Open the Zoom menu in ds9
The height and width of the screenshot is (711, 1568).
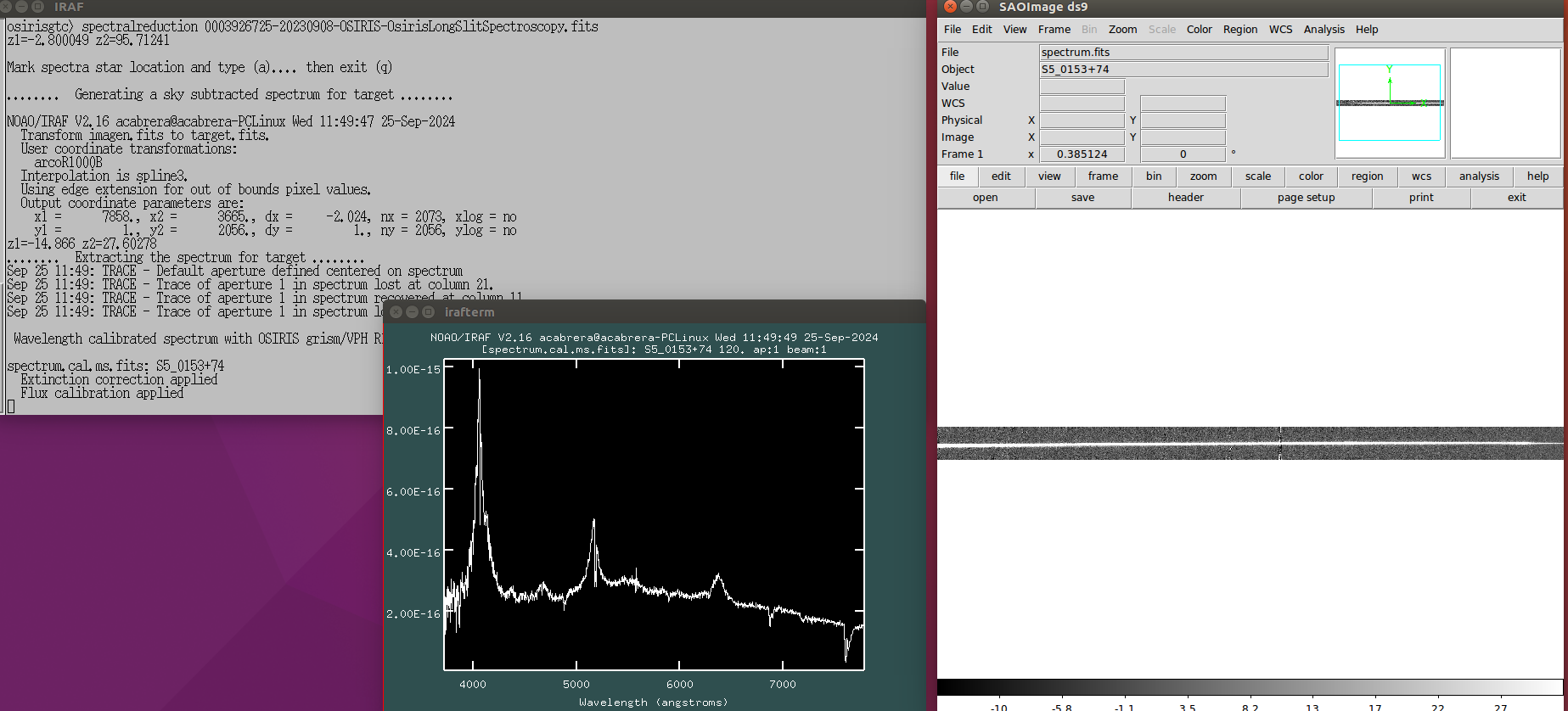[1122, 29]
